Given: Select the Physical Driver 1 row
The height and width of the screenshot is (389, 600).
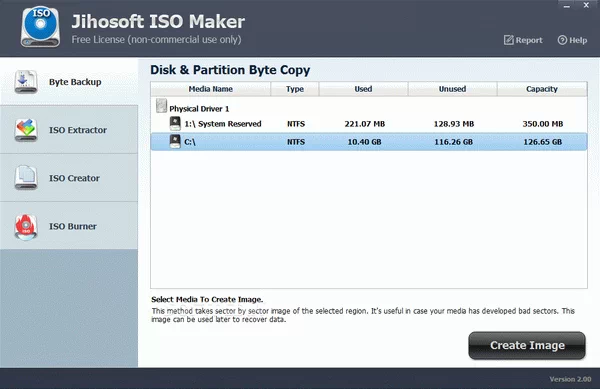Looking at the screenshot, I should 369,107.
